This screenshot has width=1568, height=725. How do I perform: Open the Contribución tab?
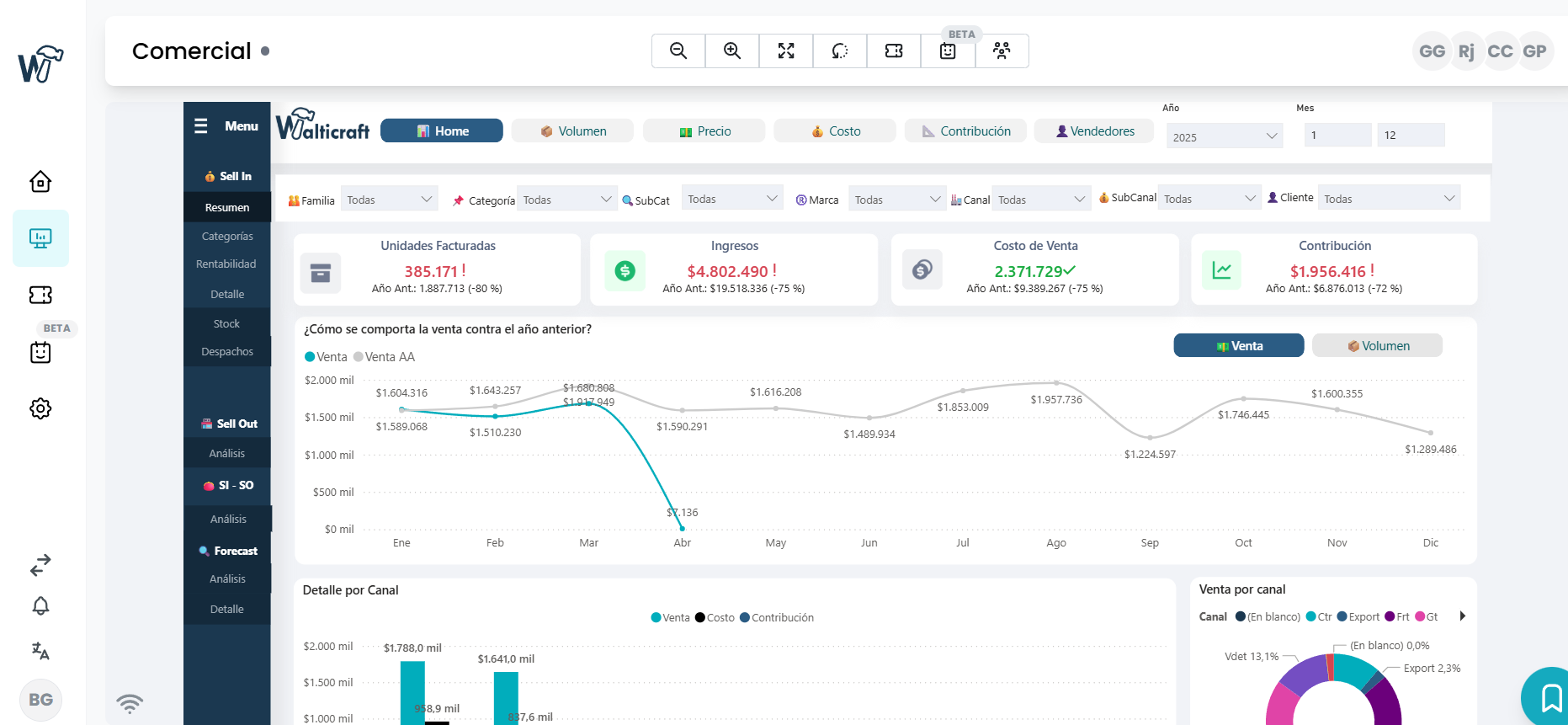[965, 131]
